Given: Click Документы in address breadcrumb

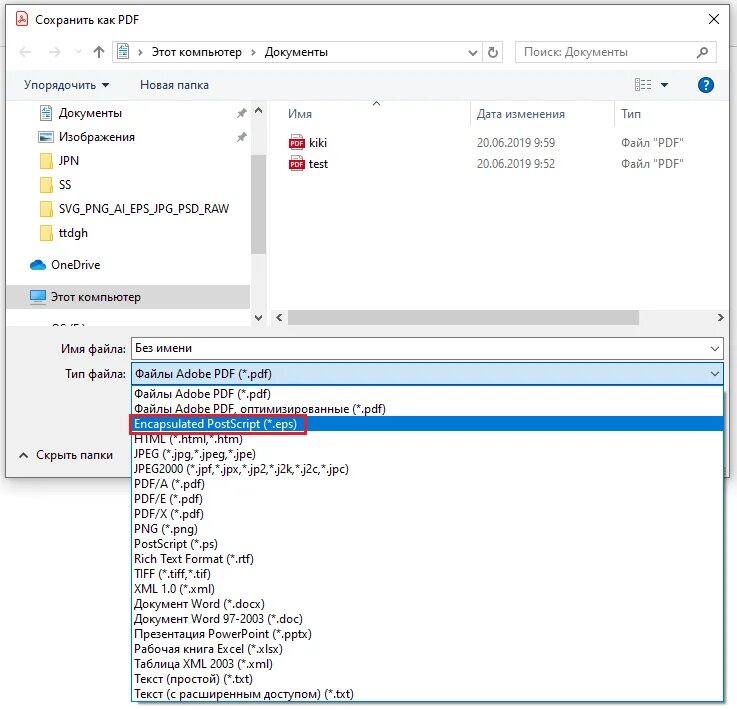Looking at the screenshot, I should point(296,52).
